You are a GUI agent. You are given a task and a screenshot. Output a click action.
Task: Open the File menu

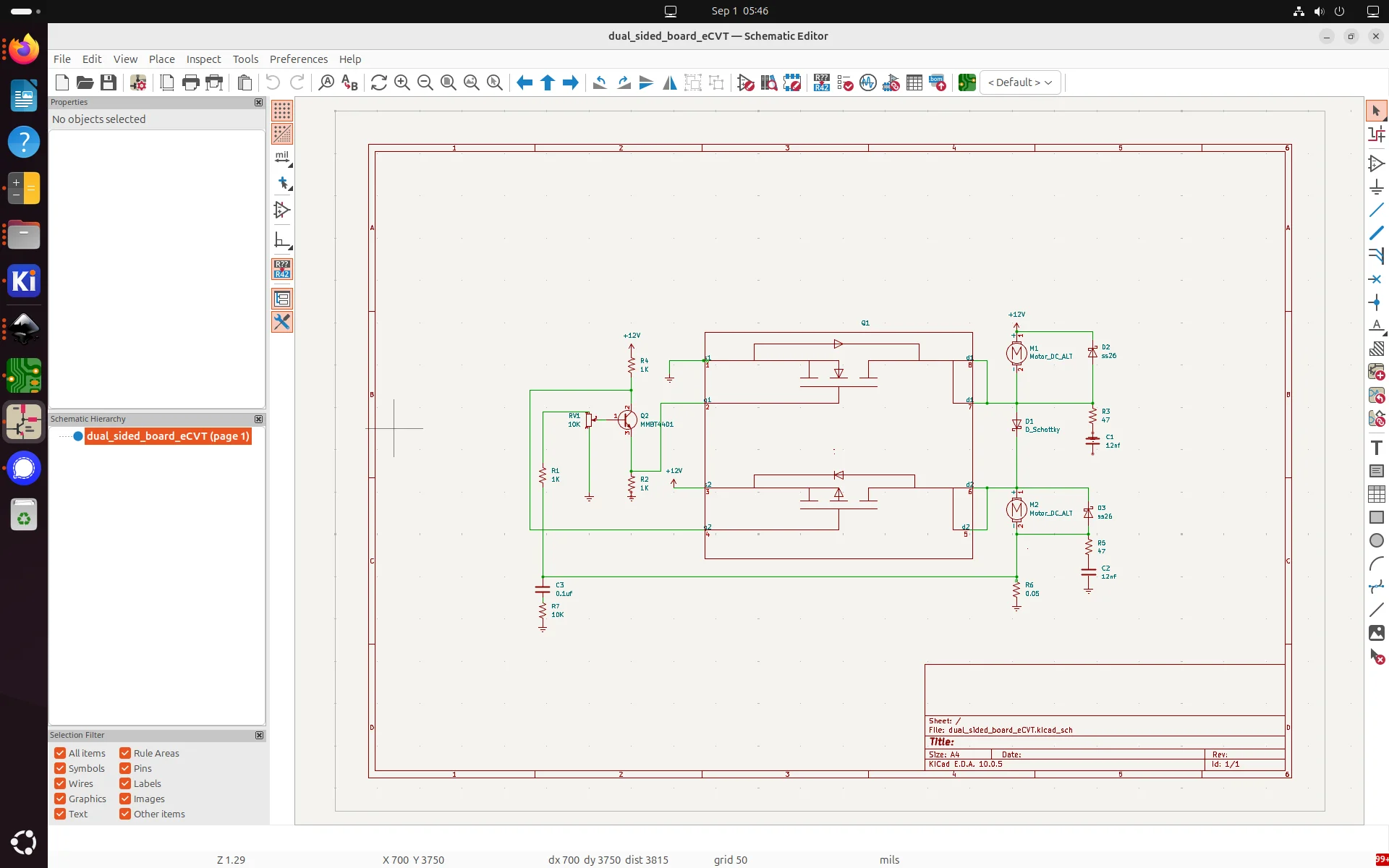tap(62, 59)
